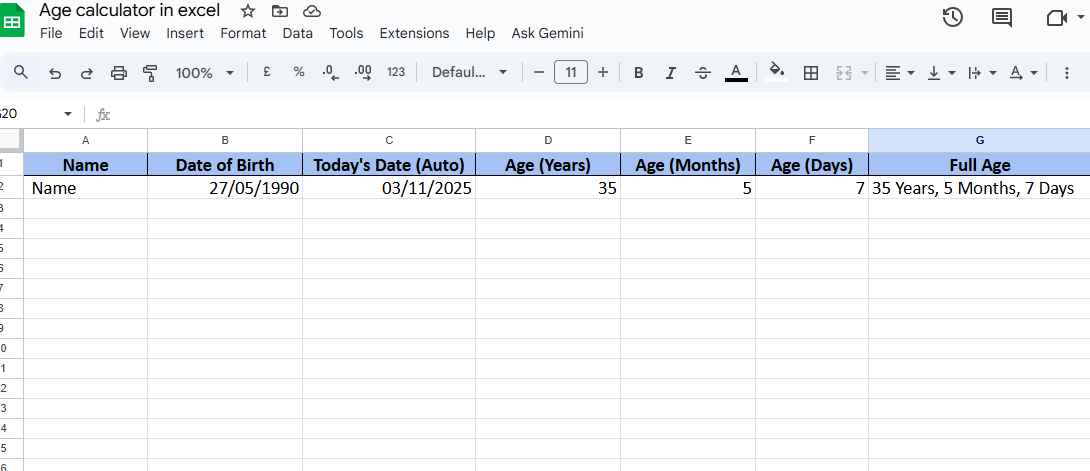Select the cell containing 27/05/1990

point(225,188)
